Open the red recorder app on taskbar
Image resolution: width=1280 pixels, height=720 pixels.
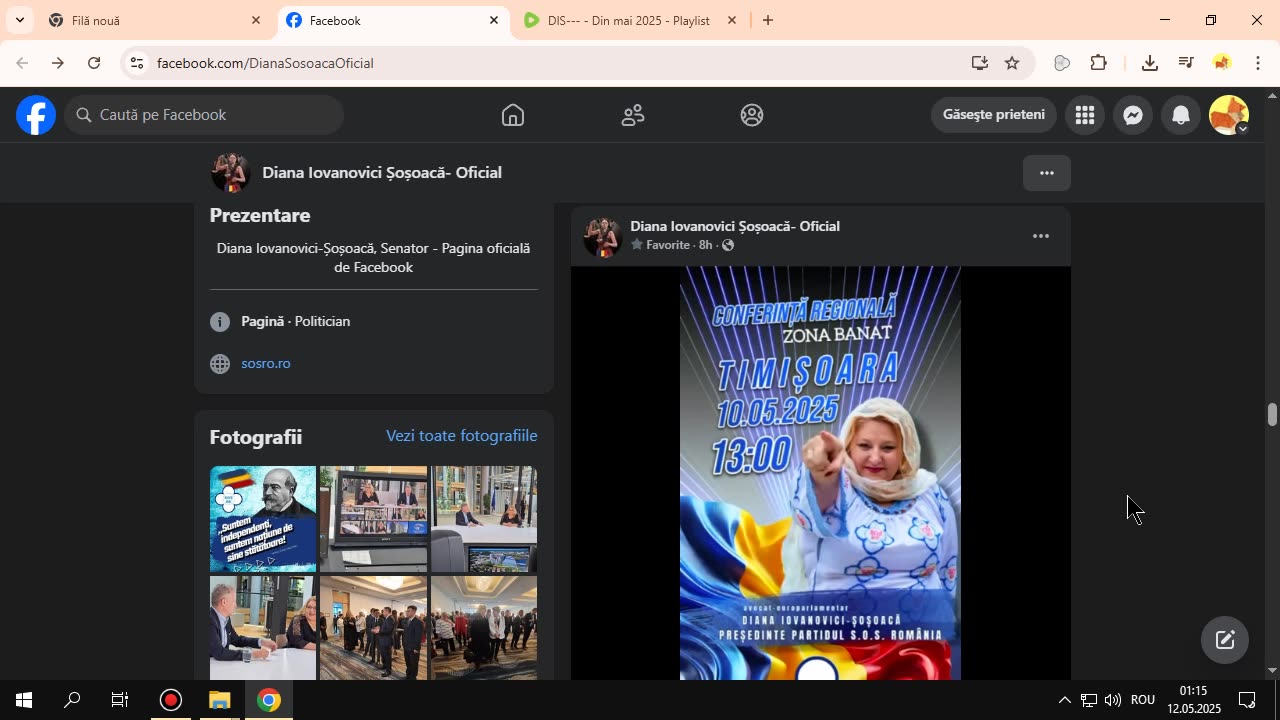pyautogui.click(x=171, y=700)
